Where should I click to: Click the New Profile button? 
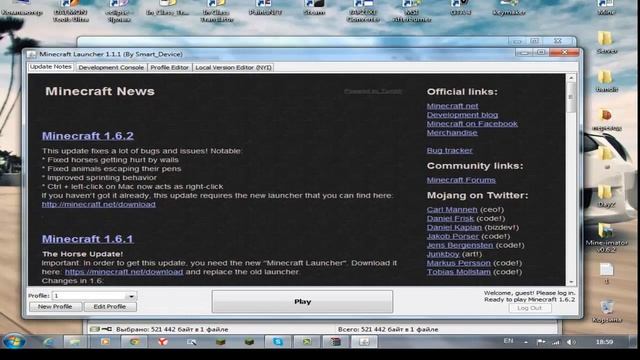[x=55, y=307]
